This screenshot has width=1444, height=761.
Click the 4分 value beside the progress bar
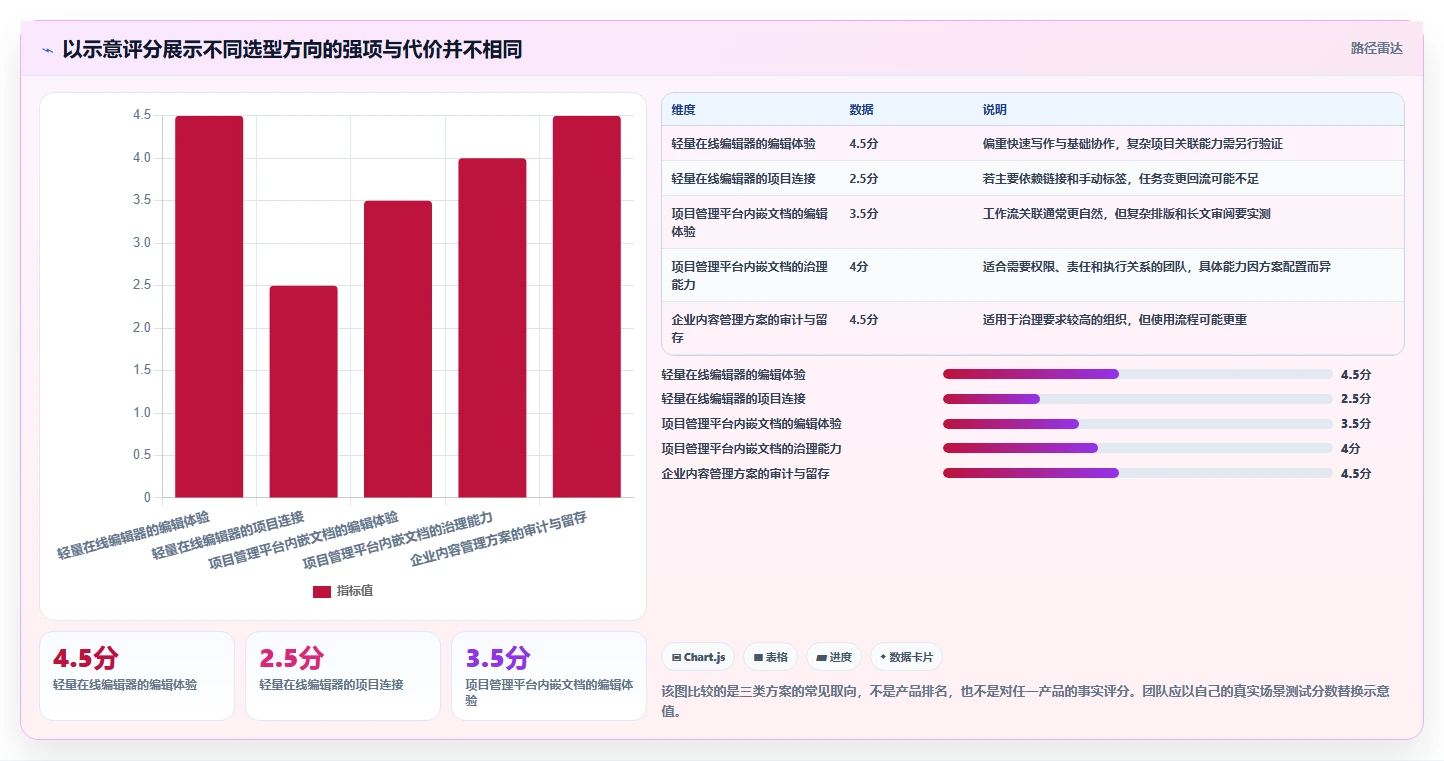pos(1351,448)
